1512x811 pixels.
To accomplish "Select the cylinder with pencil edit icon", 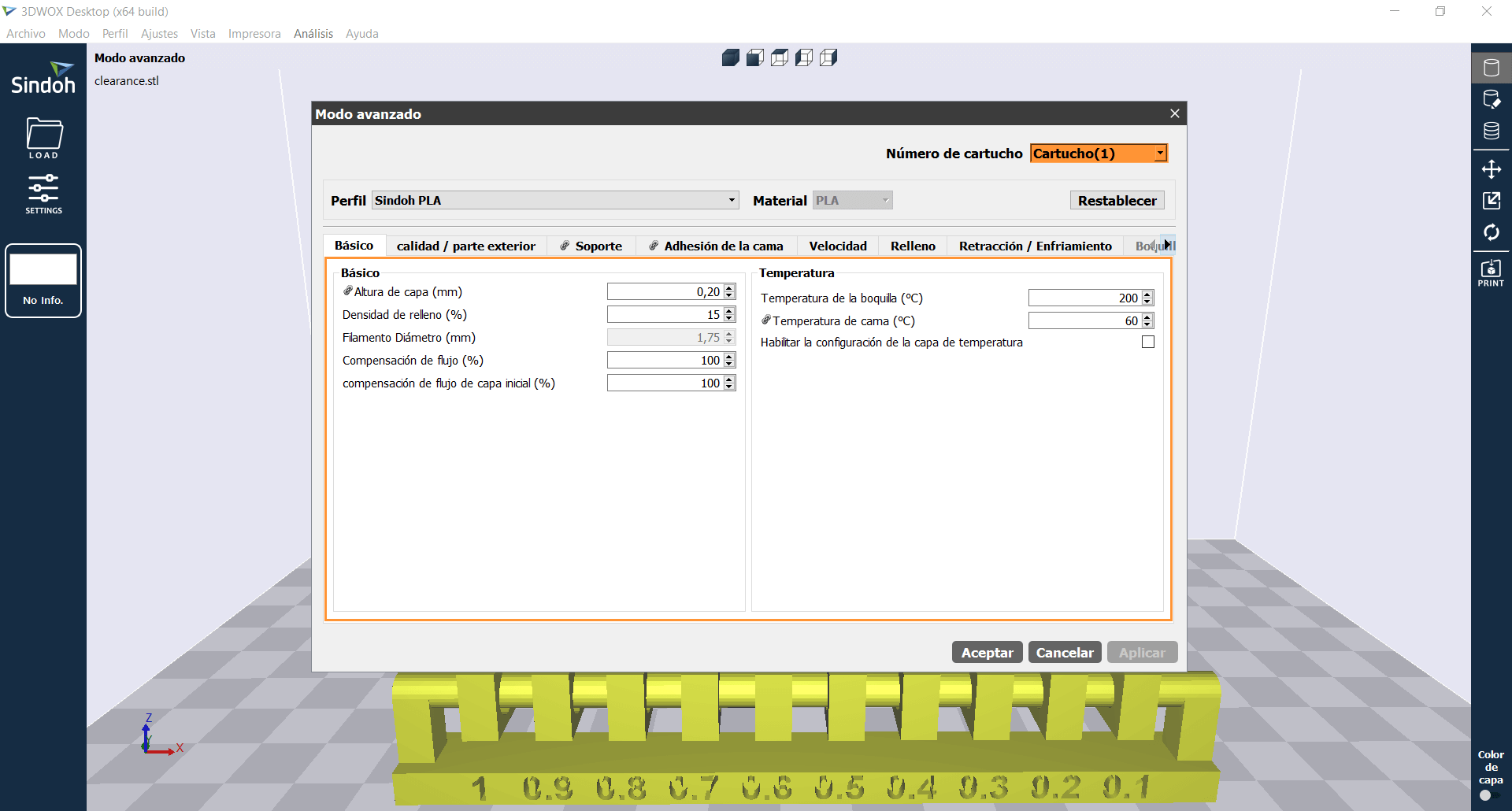I will [x=1492, y=99].
